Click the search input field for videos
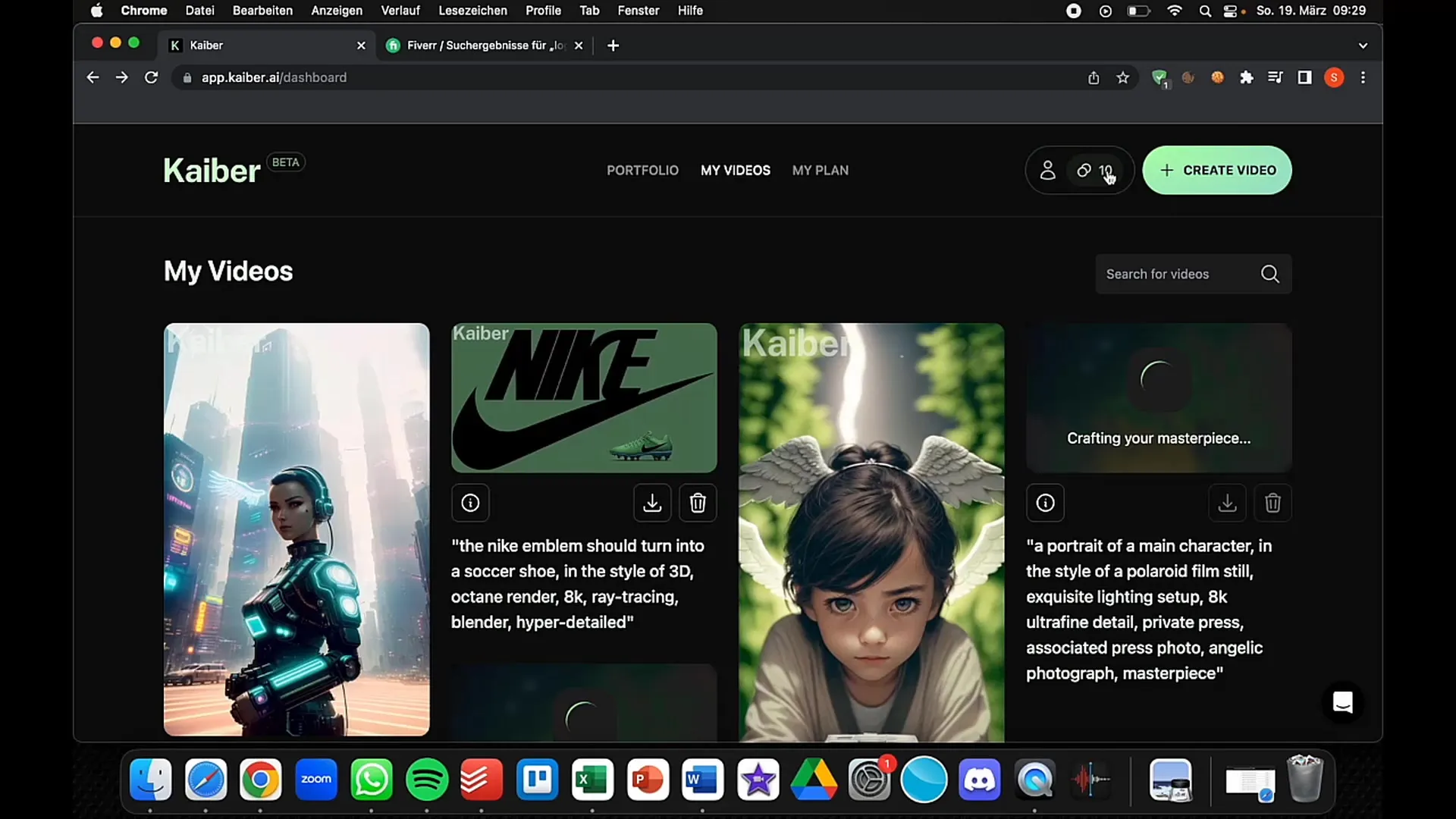 [1180, 273]
